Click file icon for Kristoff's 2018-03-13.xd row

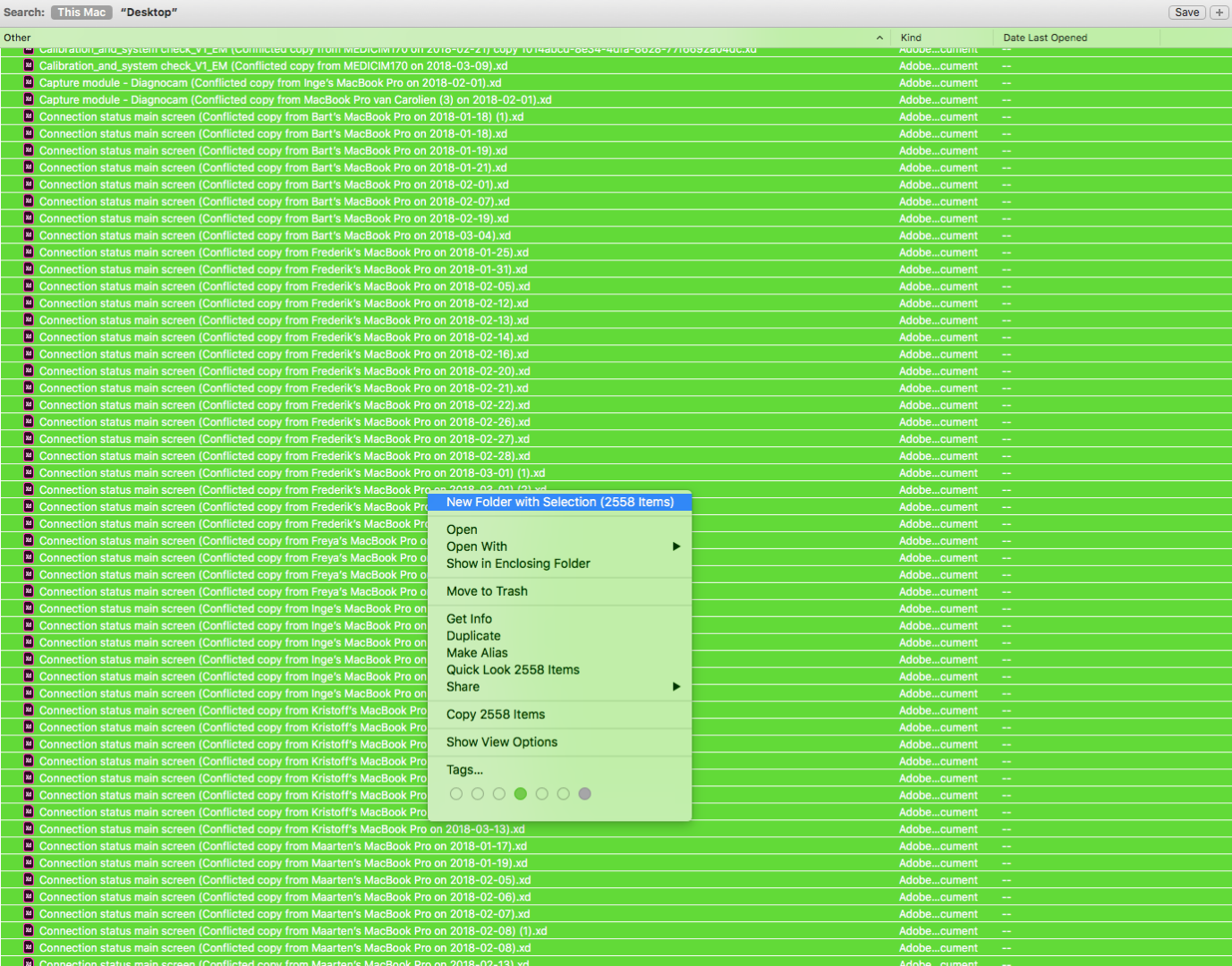point(29,829)
